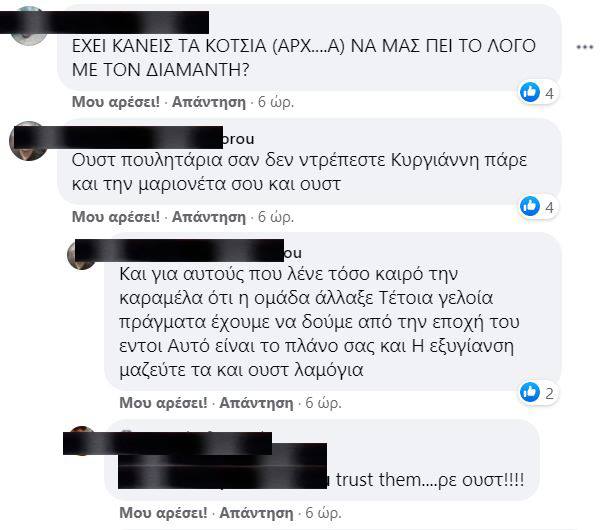Image resolution: width=609 pixels, height=530 pixels.
Task: Open the 6 ώρ. timestamp on first comment
Action: (x=276, y=102)
